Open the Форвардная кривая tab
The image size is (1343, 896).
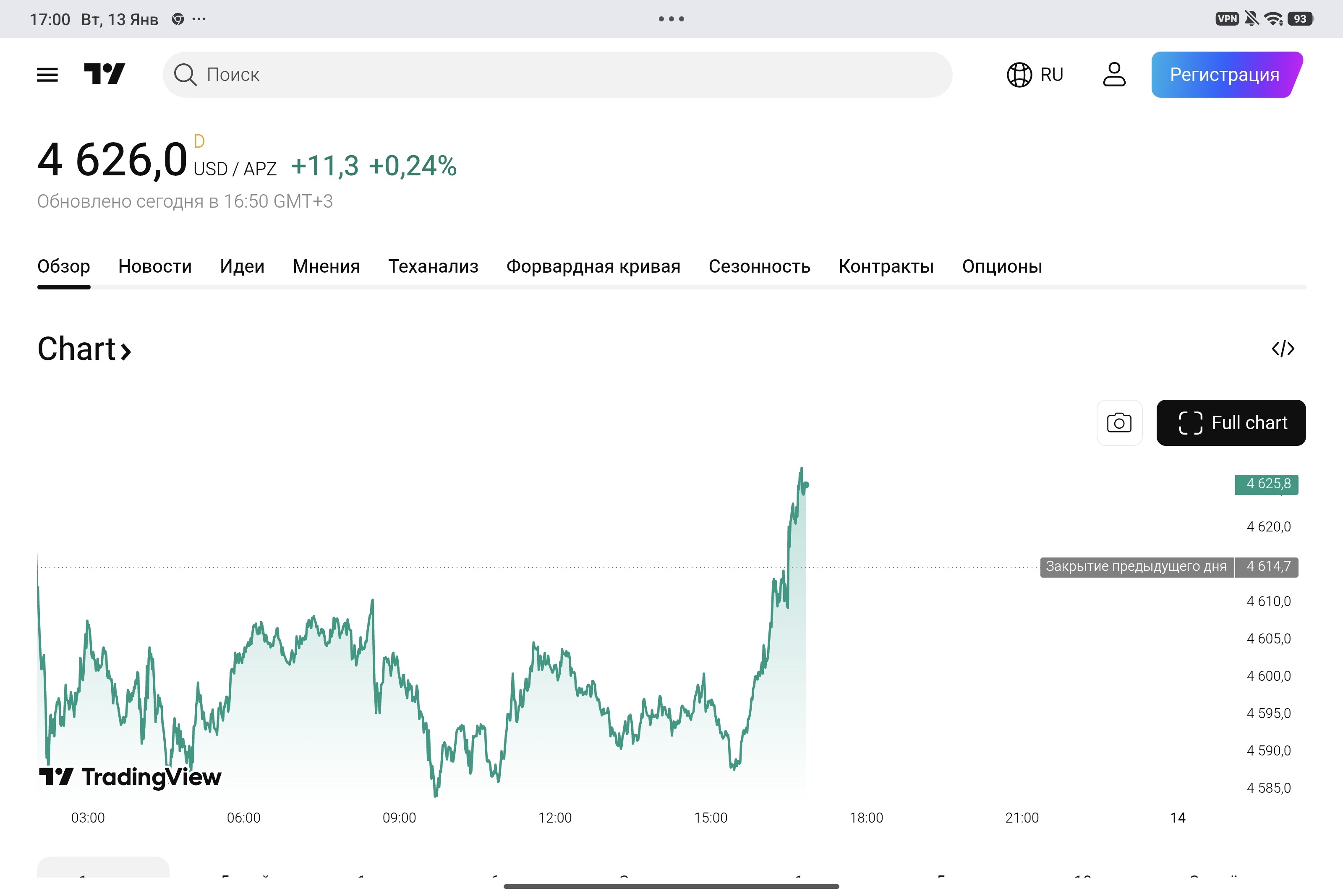tap(593, 266)
